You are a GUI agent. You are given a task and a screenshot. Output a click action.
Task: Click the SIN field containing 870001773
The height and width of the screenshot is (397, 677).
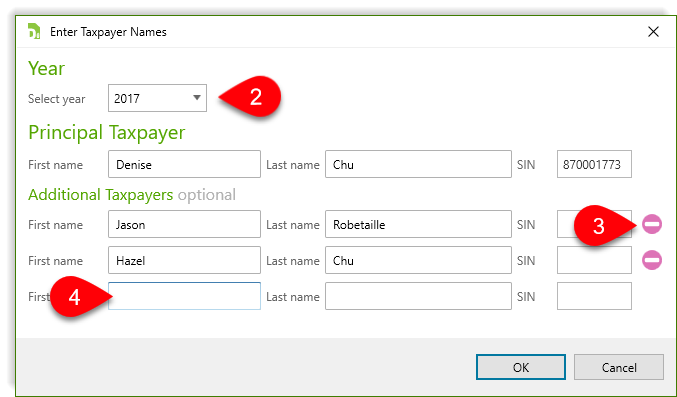coord(594,164)
